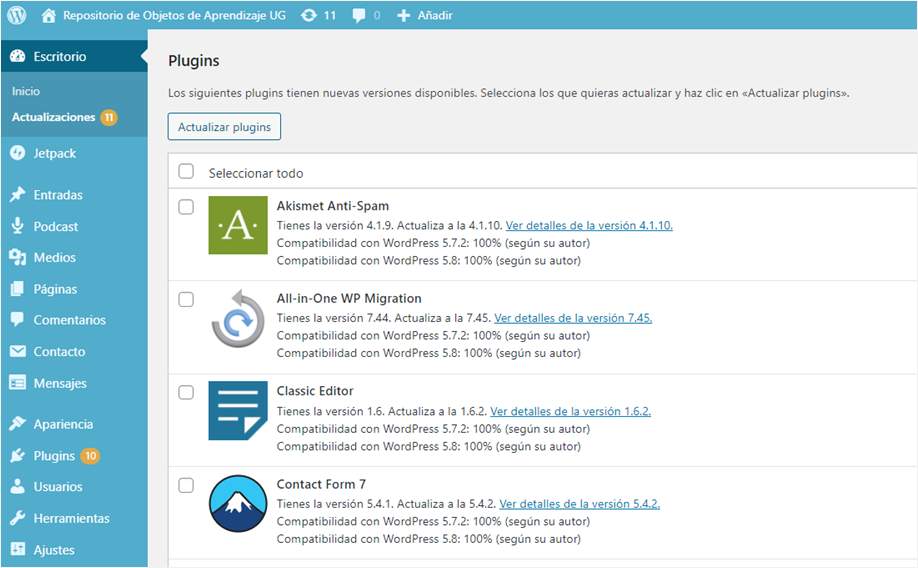Go to Inicio submenu item
The width and height of the screenshot is (918, 568).
pos(26,91)
